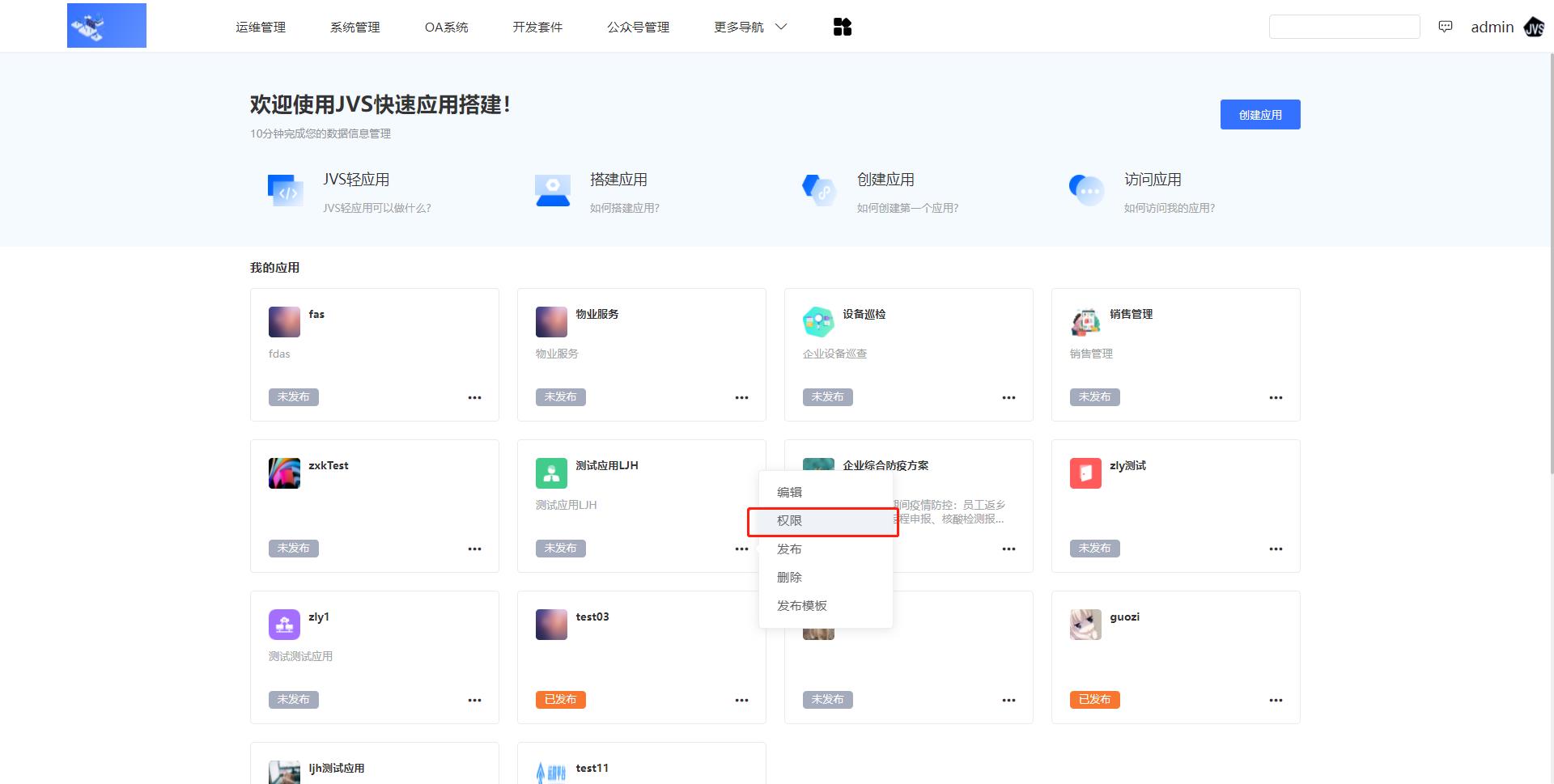Click the 如何创建第一个应用? link
This screenshot has height=784, width=1554.
[908, 208]
